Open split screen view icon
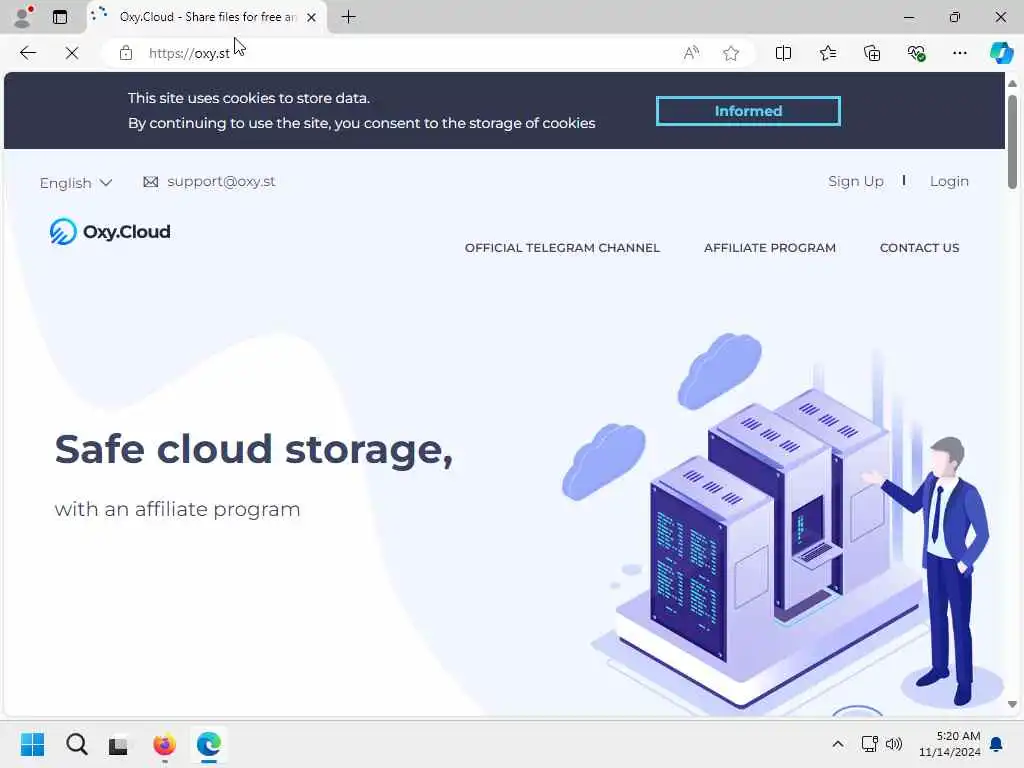The width and height of the screenshot is (1024, 768). 784,53
